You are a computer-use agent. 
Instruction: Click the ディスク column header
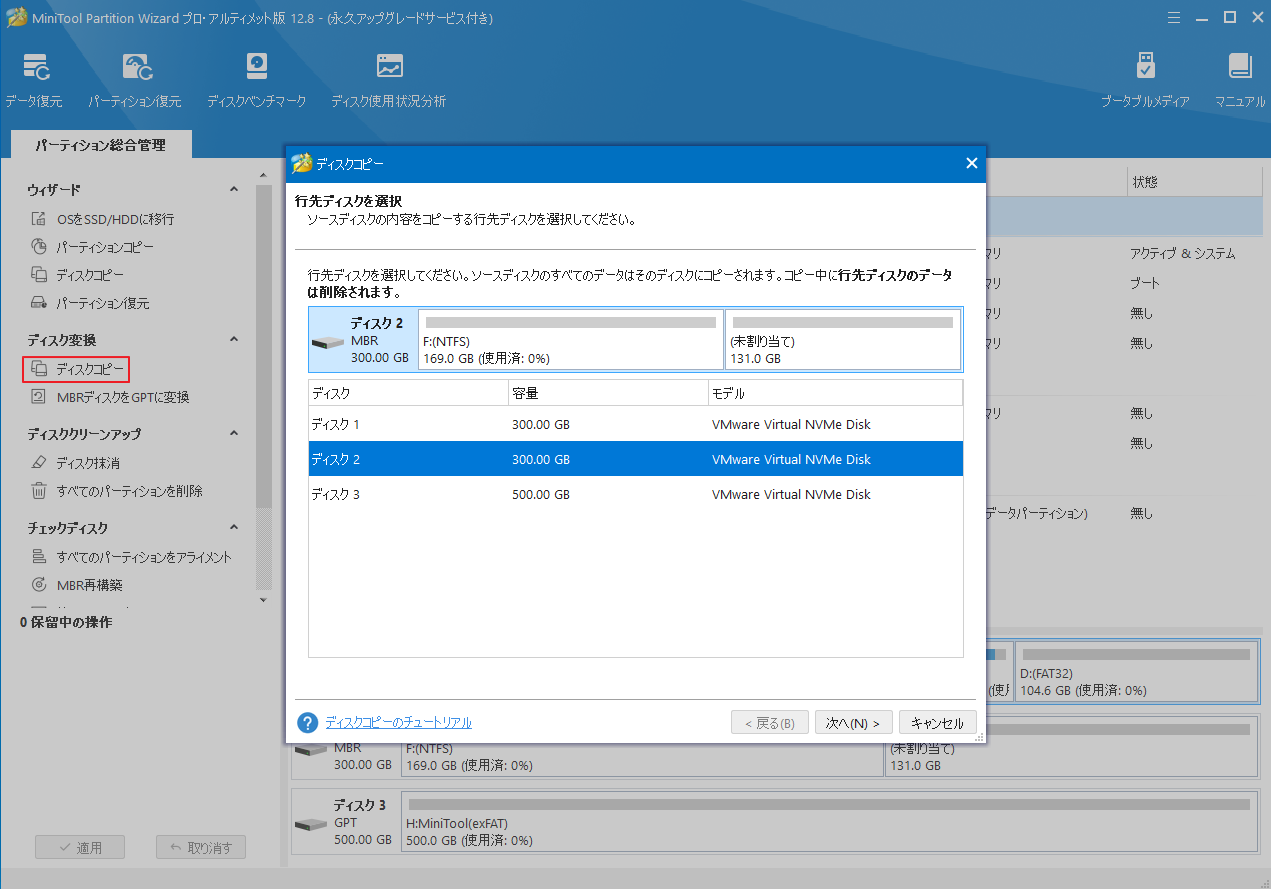(408, 393)
